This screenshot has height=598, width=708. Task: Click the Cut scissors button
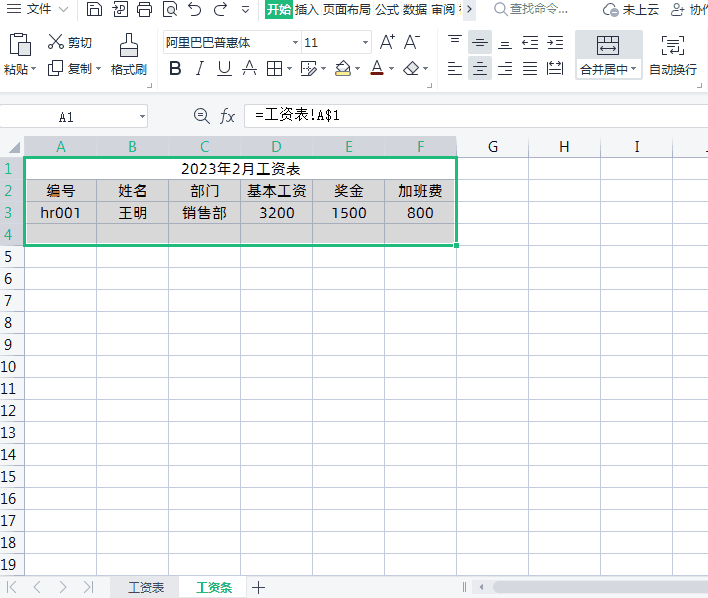tap(70, 42)
